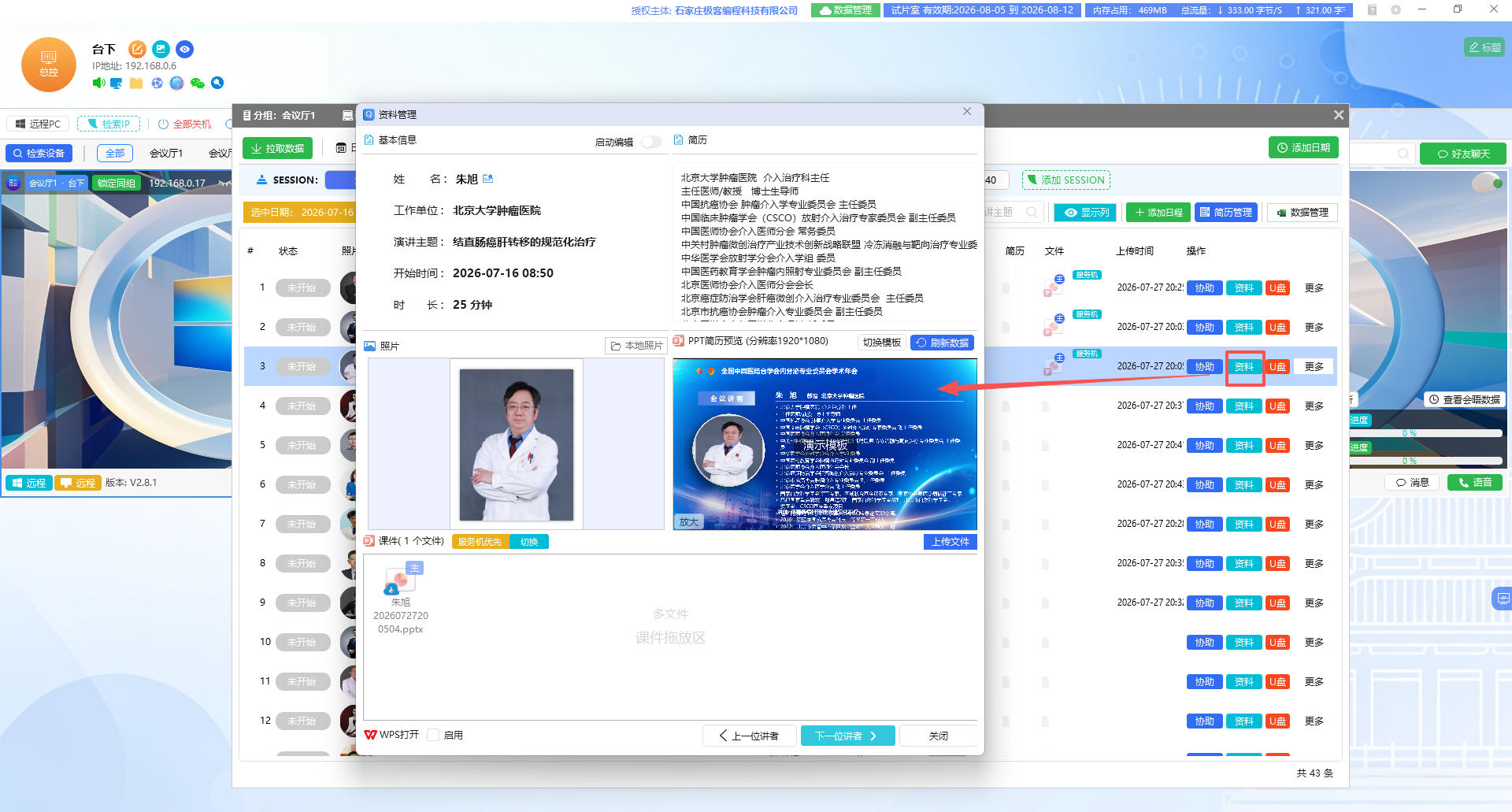This screenshot has height=812, width=1512.
Task: Click 全部关机 to shut down all
Action: pyautogui.click(x=185, y=124)
